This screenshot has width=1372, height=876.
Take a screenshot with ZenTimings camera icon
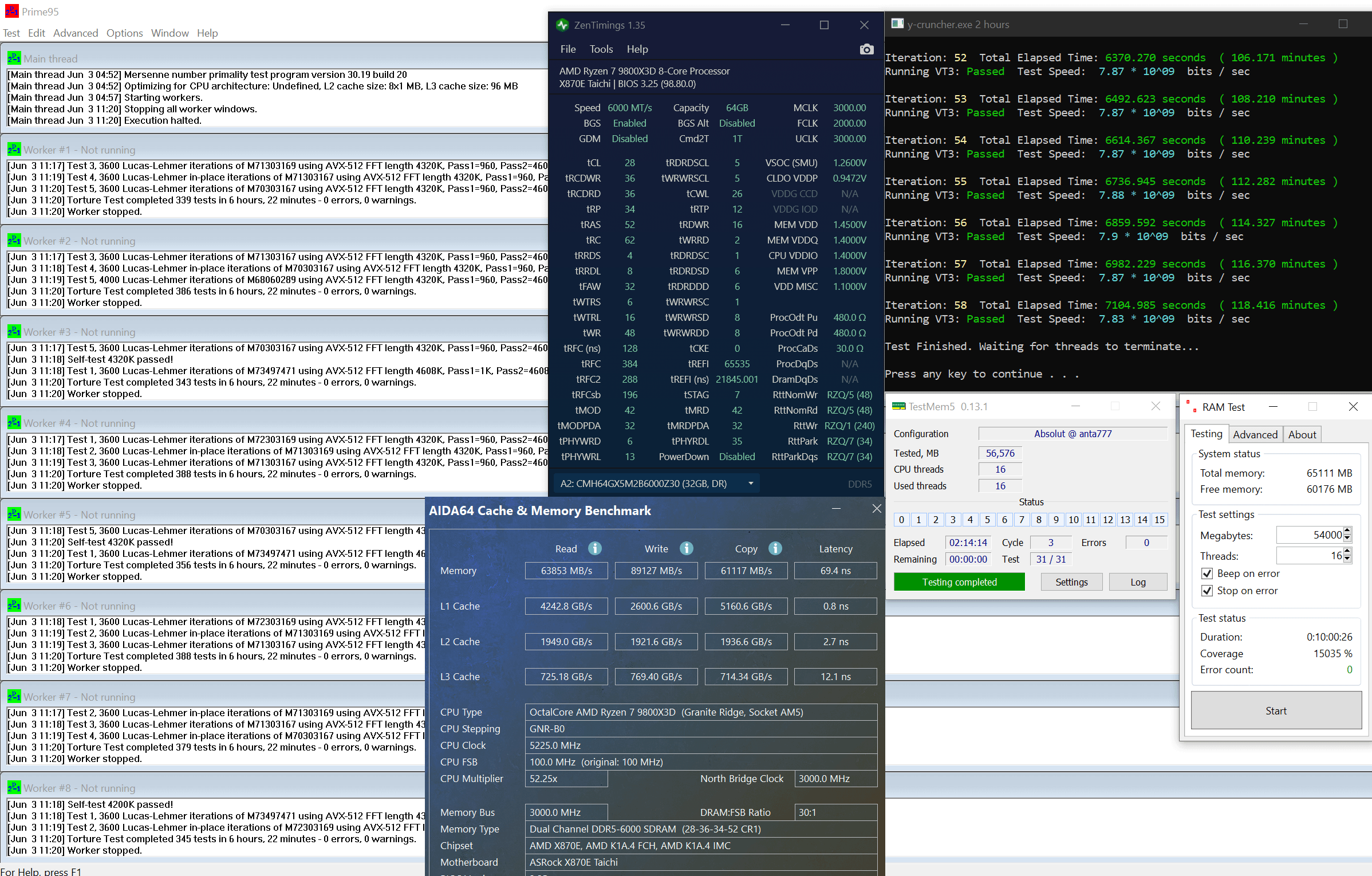click(x=866, y=49)
